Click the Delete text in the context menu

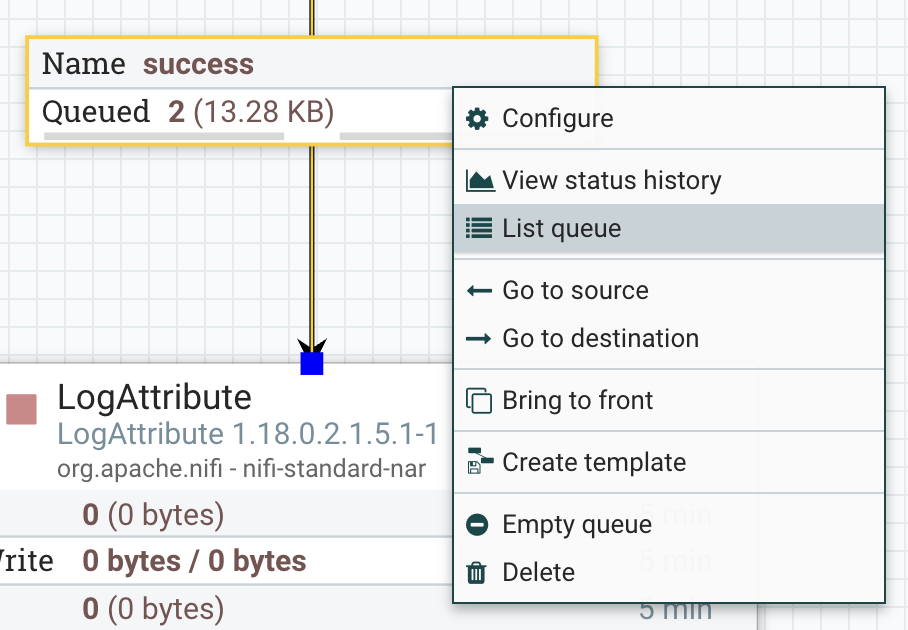[538, 573]
